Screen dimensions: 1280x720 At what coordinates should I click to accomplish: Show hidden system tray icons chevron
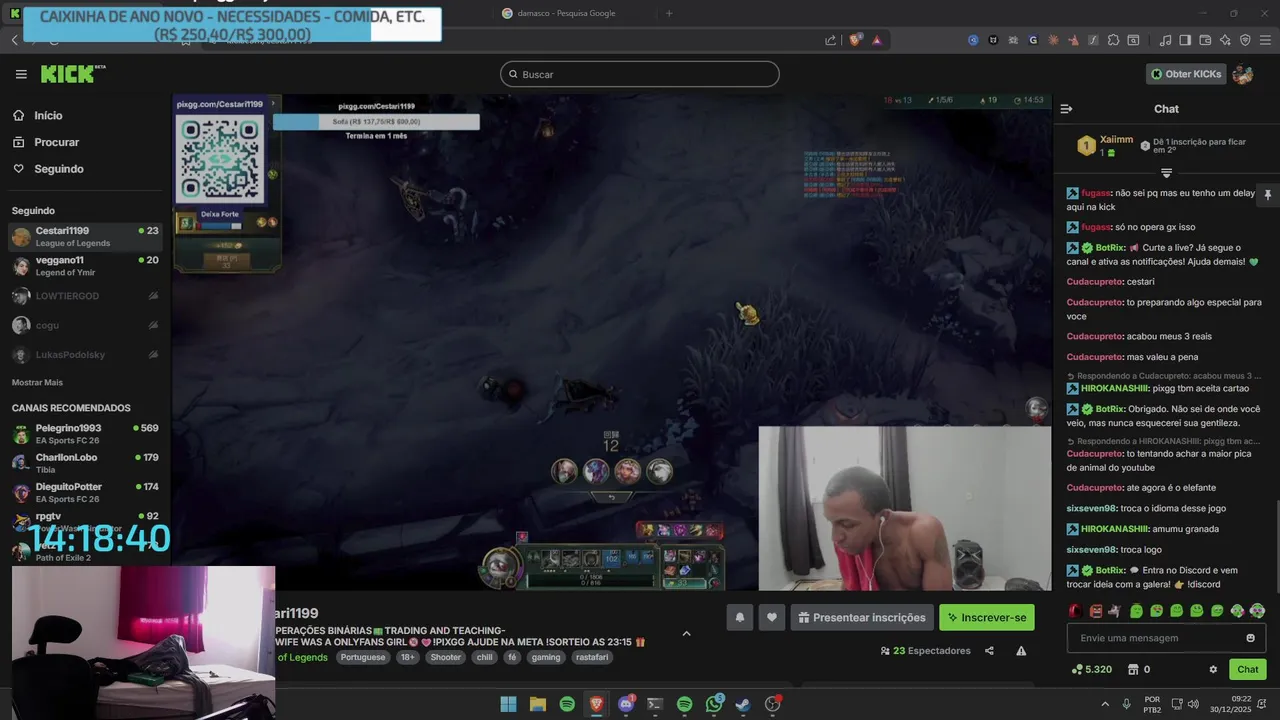(1105, 703)
